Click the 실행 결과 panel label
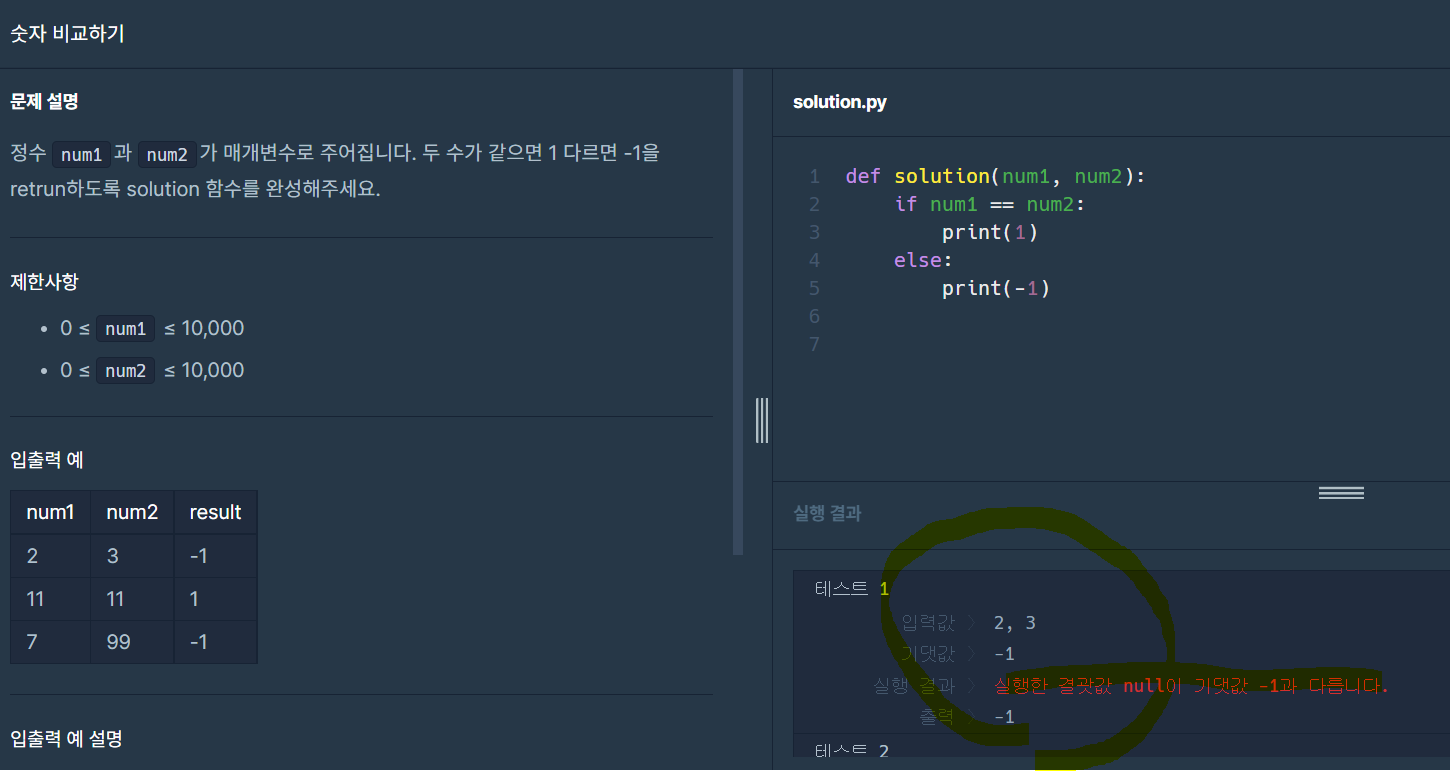This screenshot has height=771, width=1450. (827, 513)
